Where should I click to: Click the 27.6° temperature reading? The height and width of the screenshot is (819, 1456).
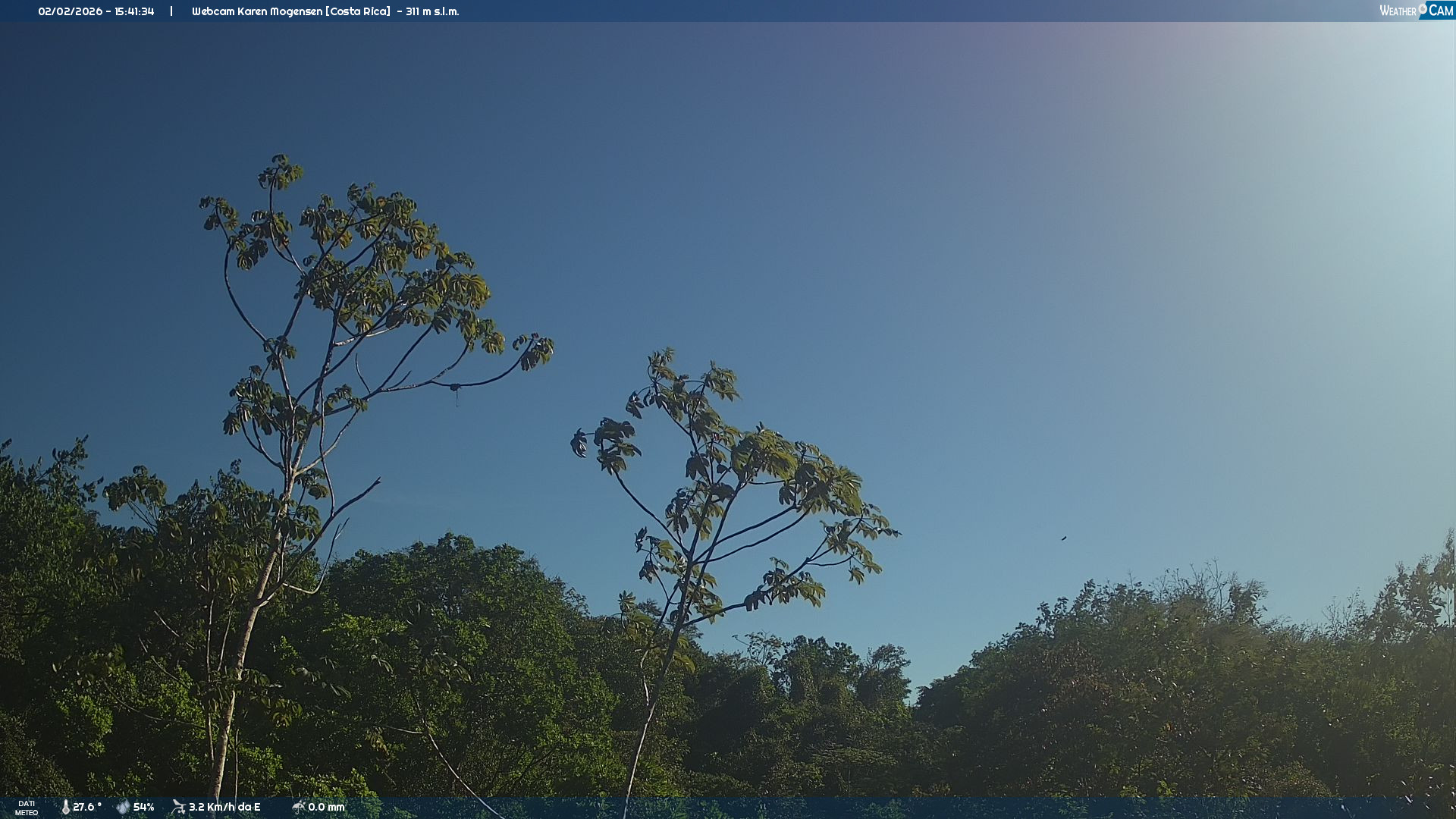pos(87,807)
